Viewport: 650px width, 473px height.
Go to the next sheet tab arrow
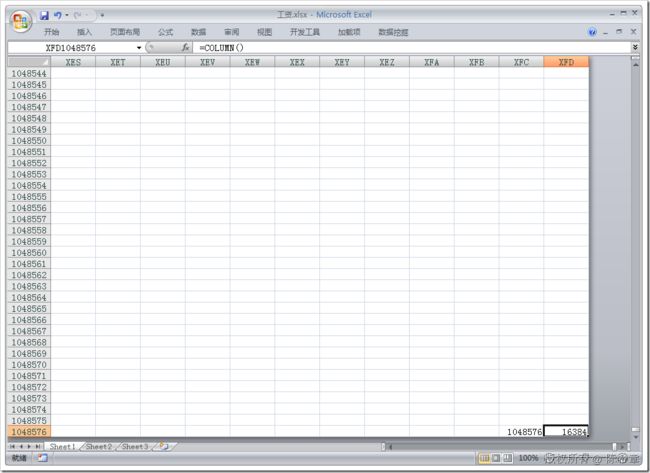click(29, 447)
